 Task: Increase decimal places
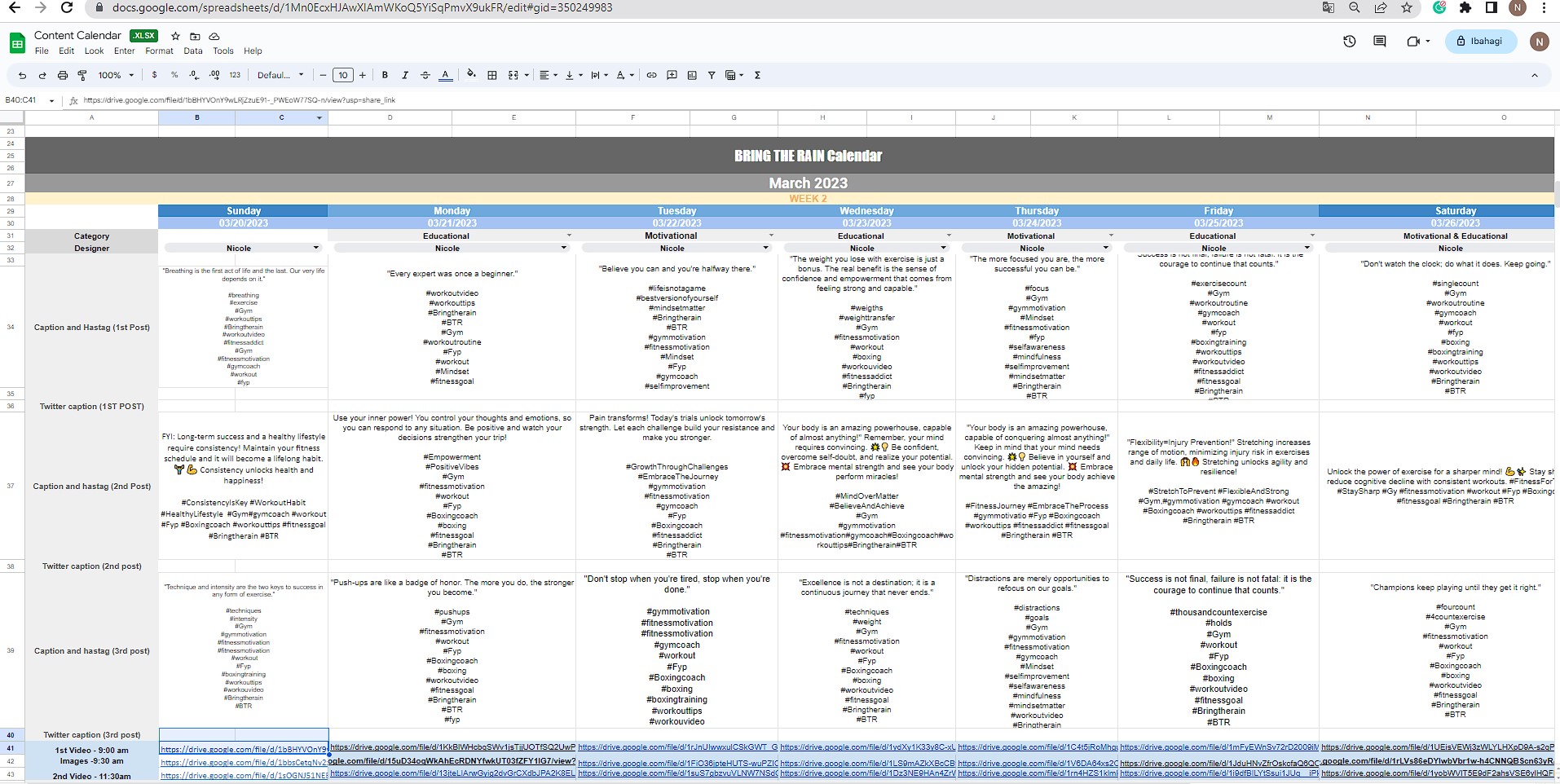(214, 75)
